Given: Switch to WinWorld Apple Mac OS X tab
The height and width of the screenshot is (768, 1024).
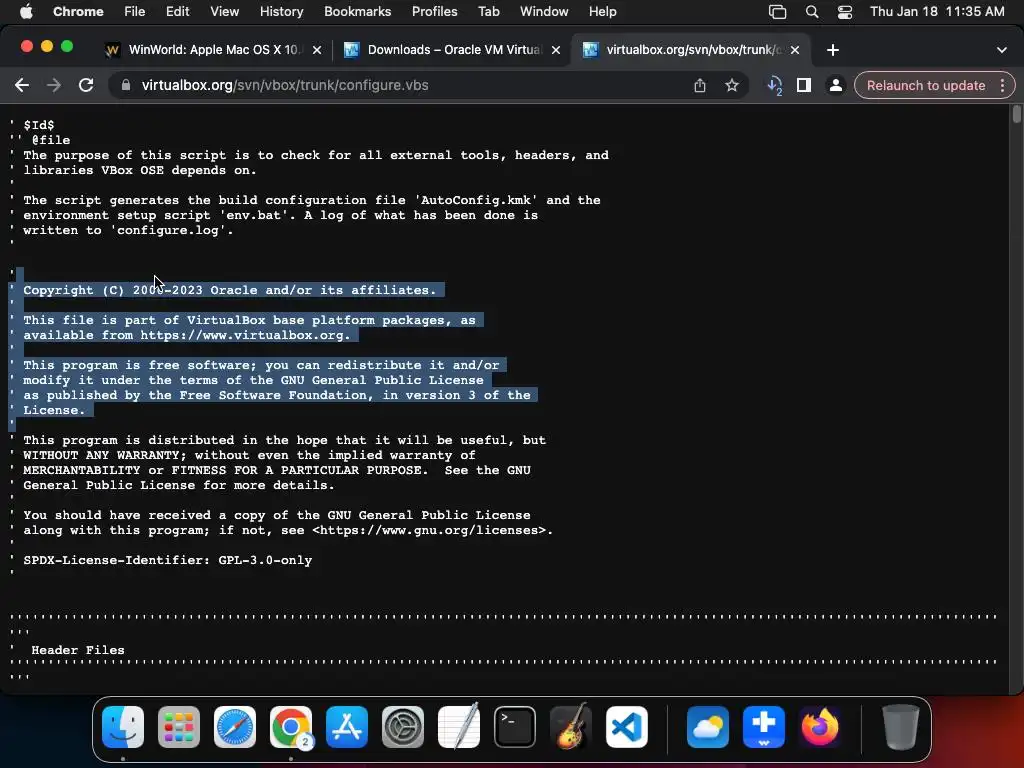Looking at the screenshot, I should [212, 50].
